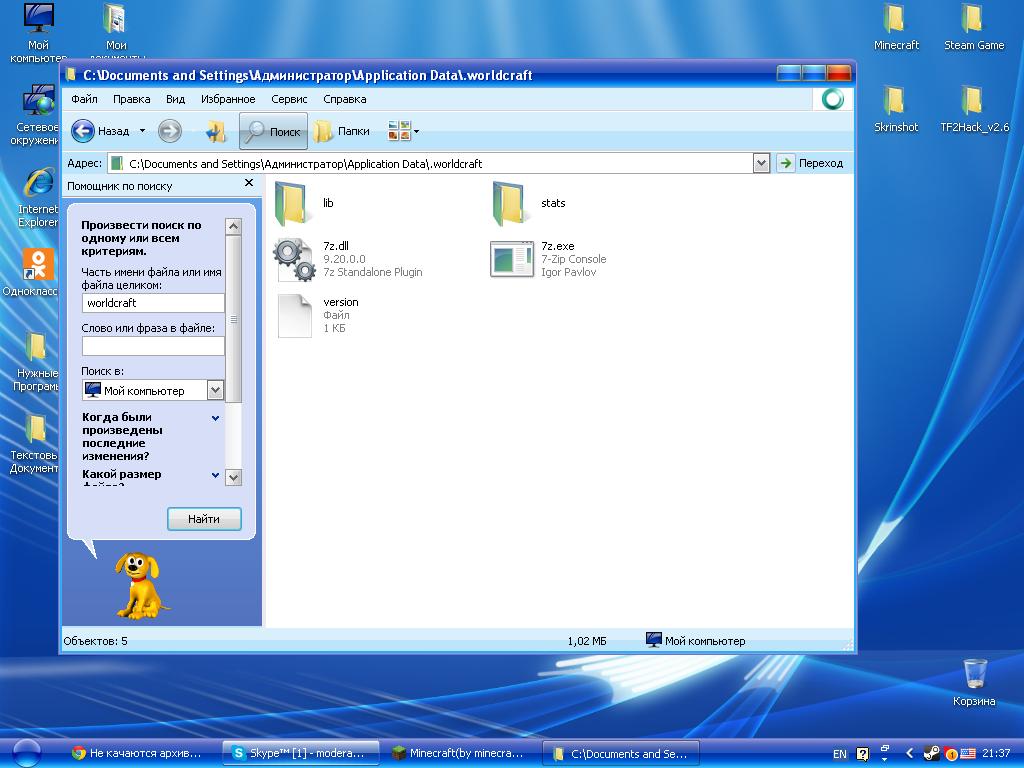Expand the address bar dropdown arrow
Screen dimensions: 1024x768
[x=761, y=163]
